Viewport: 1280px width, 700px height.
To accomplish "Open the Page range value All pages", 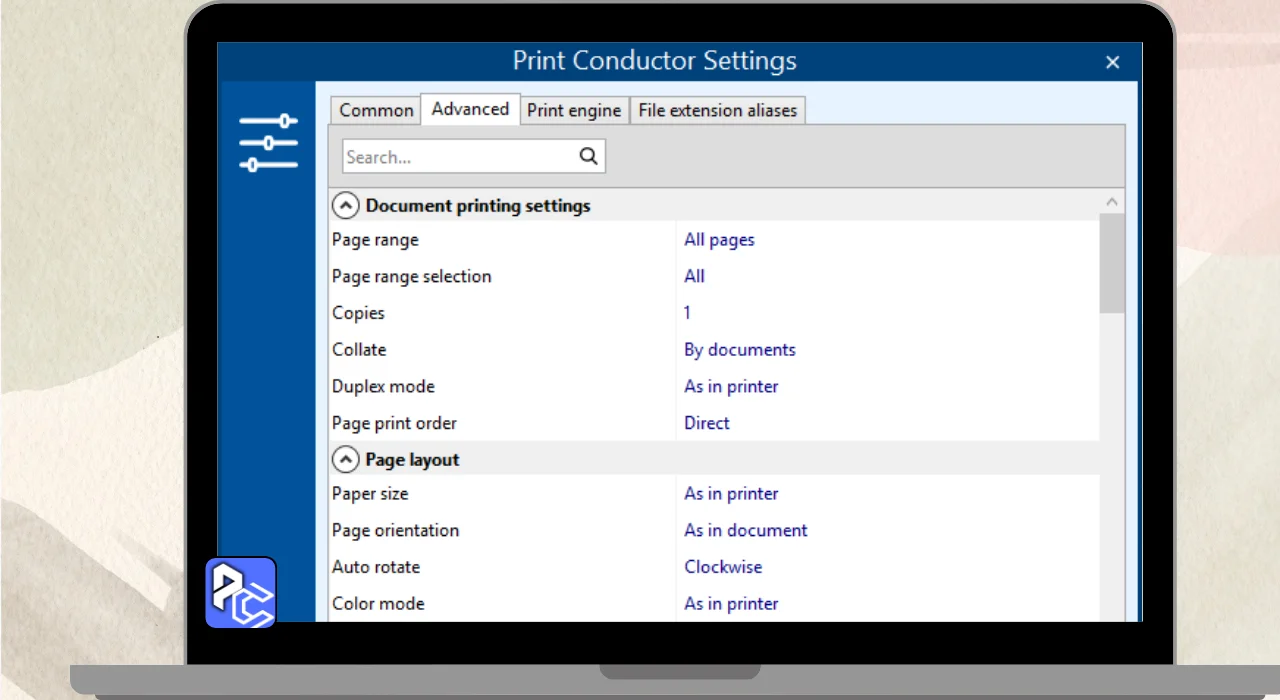I will 719,240.
